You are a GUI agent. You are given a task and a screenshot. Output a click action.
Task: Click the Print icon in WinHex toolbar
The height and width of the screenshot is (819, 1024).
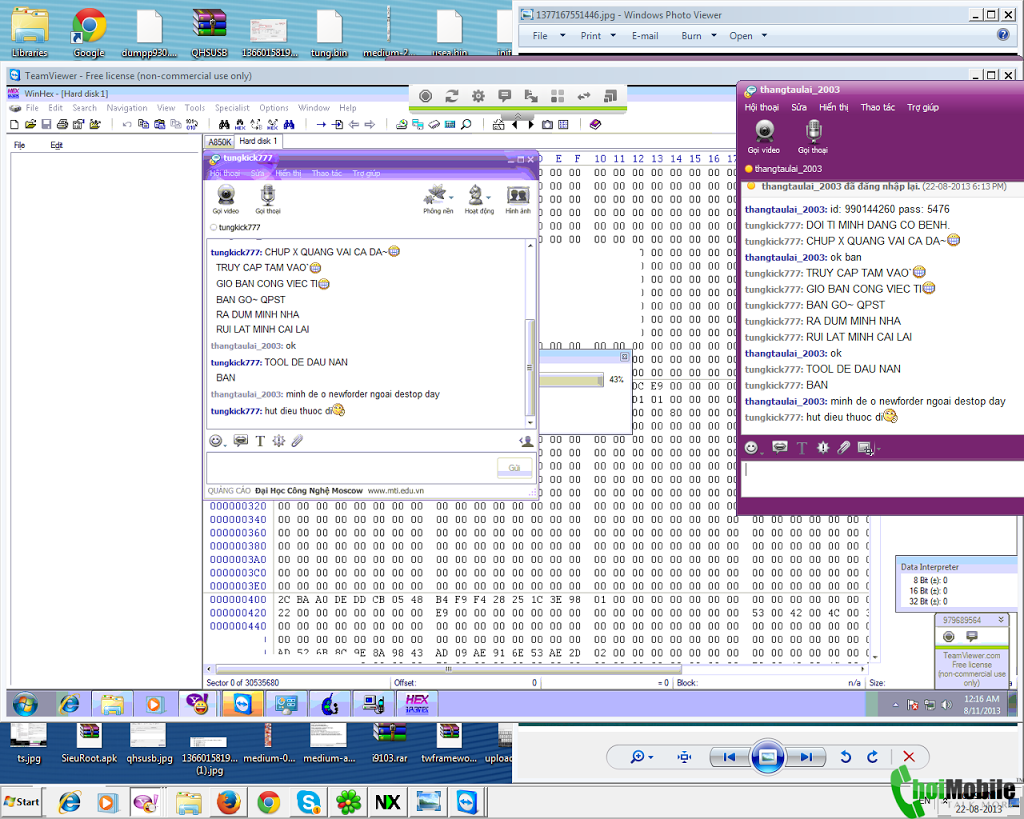click(x=63, y=124)
